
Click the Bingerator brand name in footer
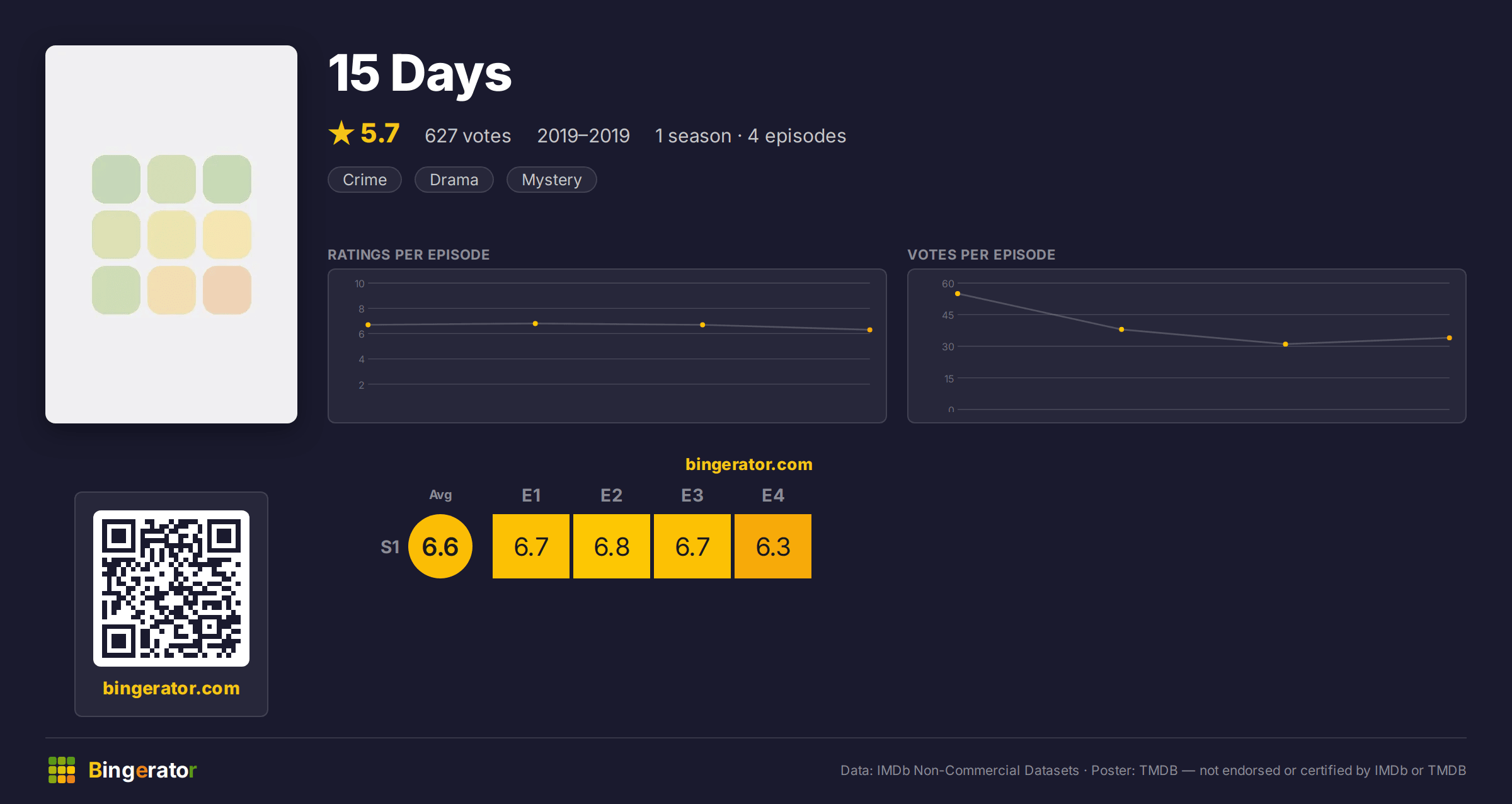142,770
